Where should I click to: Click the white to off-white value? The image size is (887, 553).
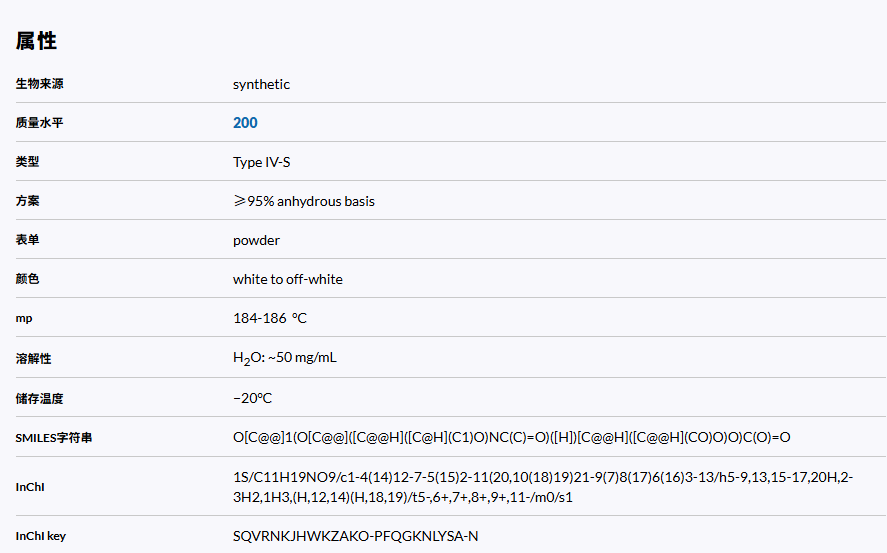287,279
